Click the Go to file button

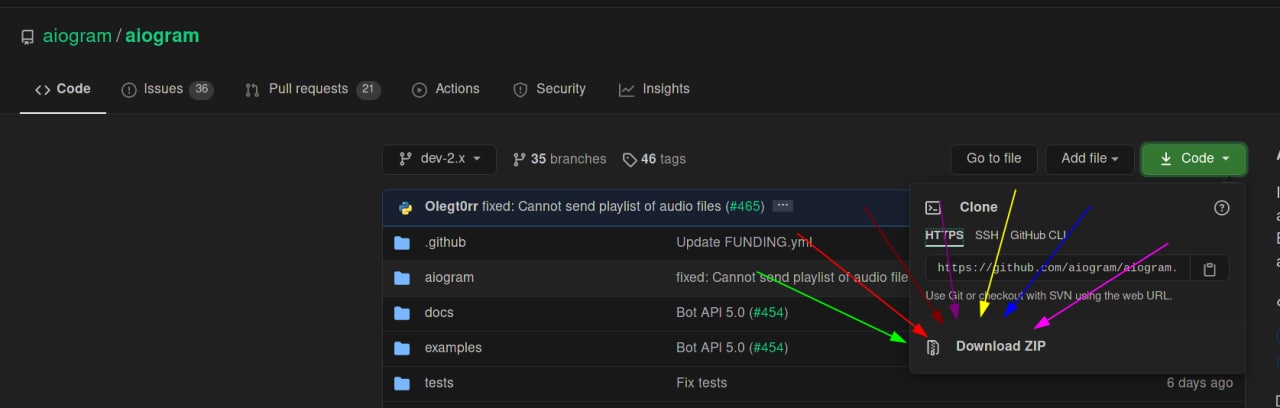993,158
